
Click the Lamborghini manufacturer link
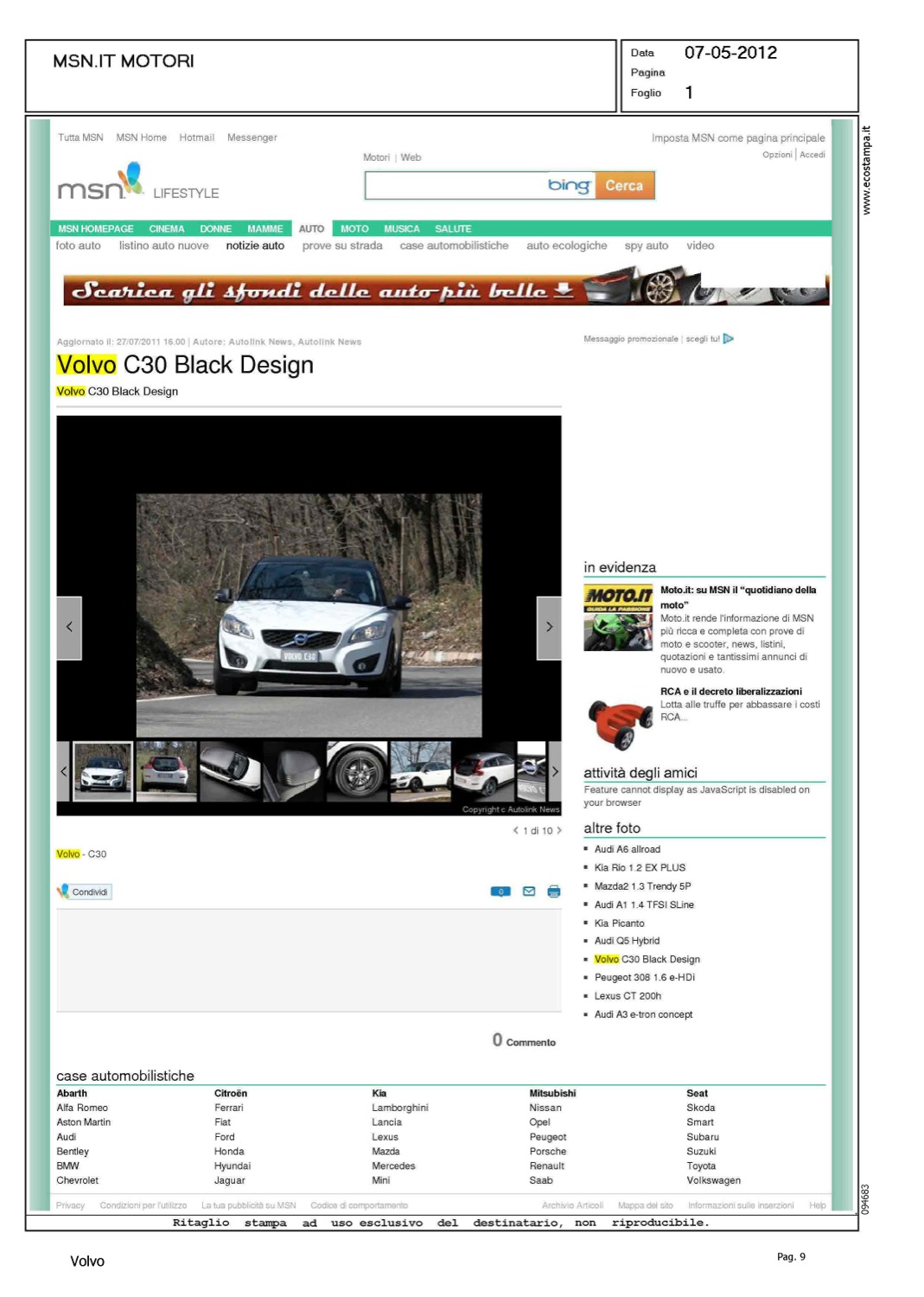tap(400, 1108)
